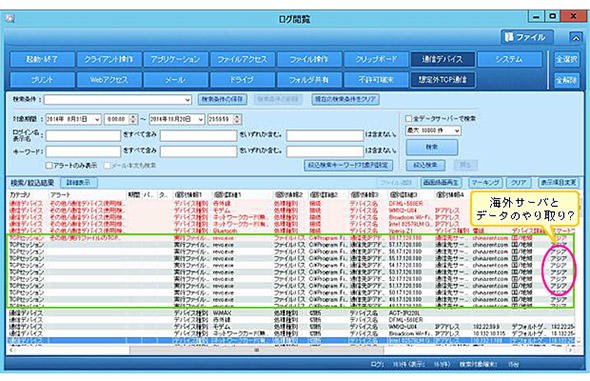Select the 起動・終了 log category tab
590x381 pixels.
[42, 59]
